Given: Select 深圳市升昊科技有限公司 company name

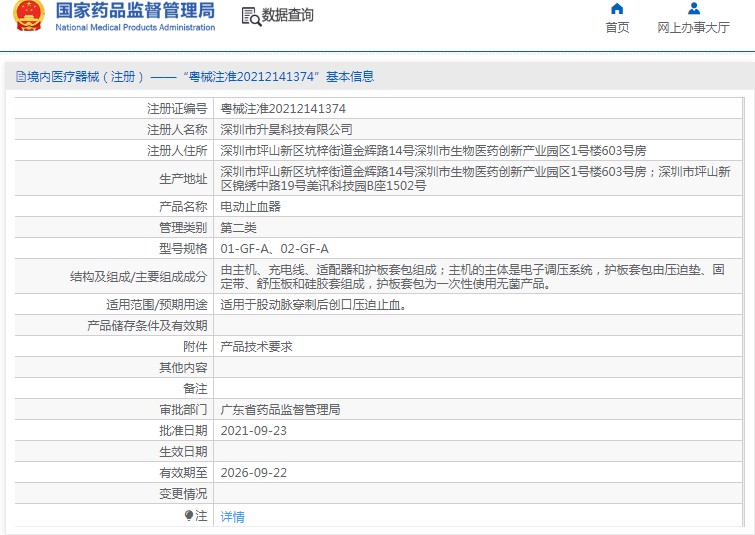Looking at the screenshot, I should click(x=286, y=130).
